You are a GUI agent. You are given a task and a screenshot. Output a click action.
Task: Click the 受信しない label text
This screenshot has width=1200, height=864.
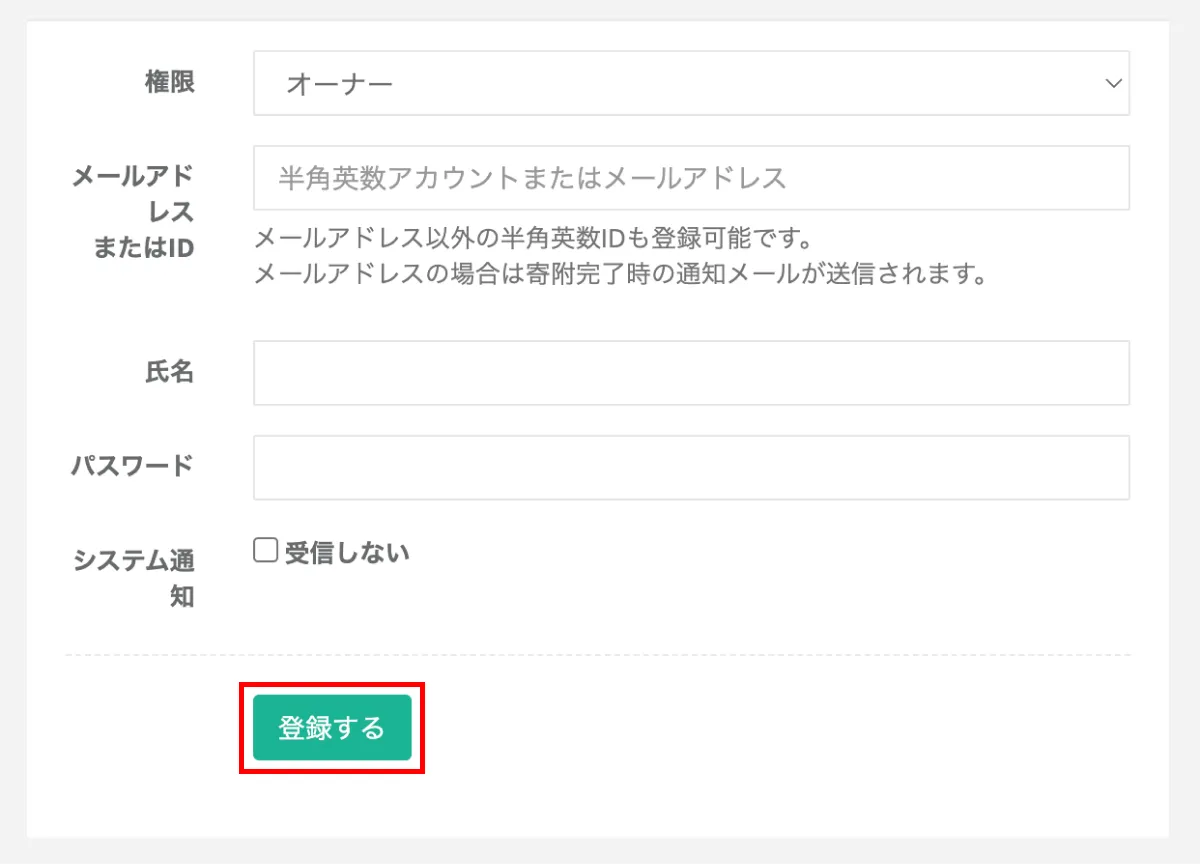coord(347,552)
